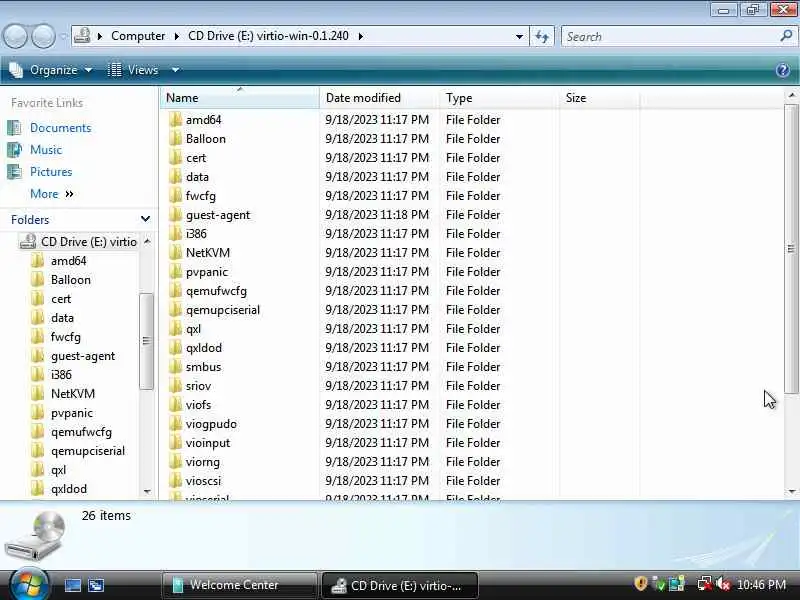The image size is (800, 600).
Task: Select sriov folder name in file list
Action: (198, 386)
